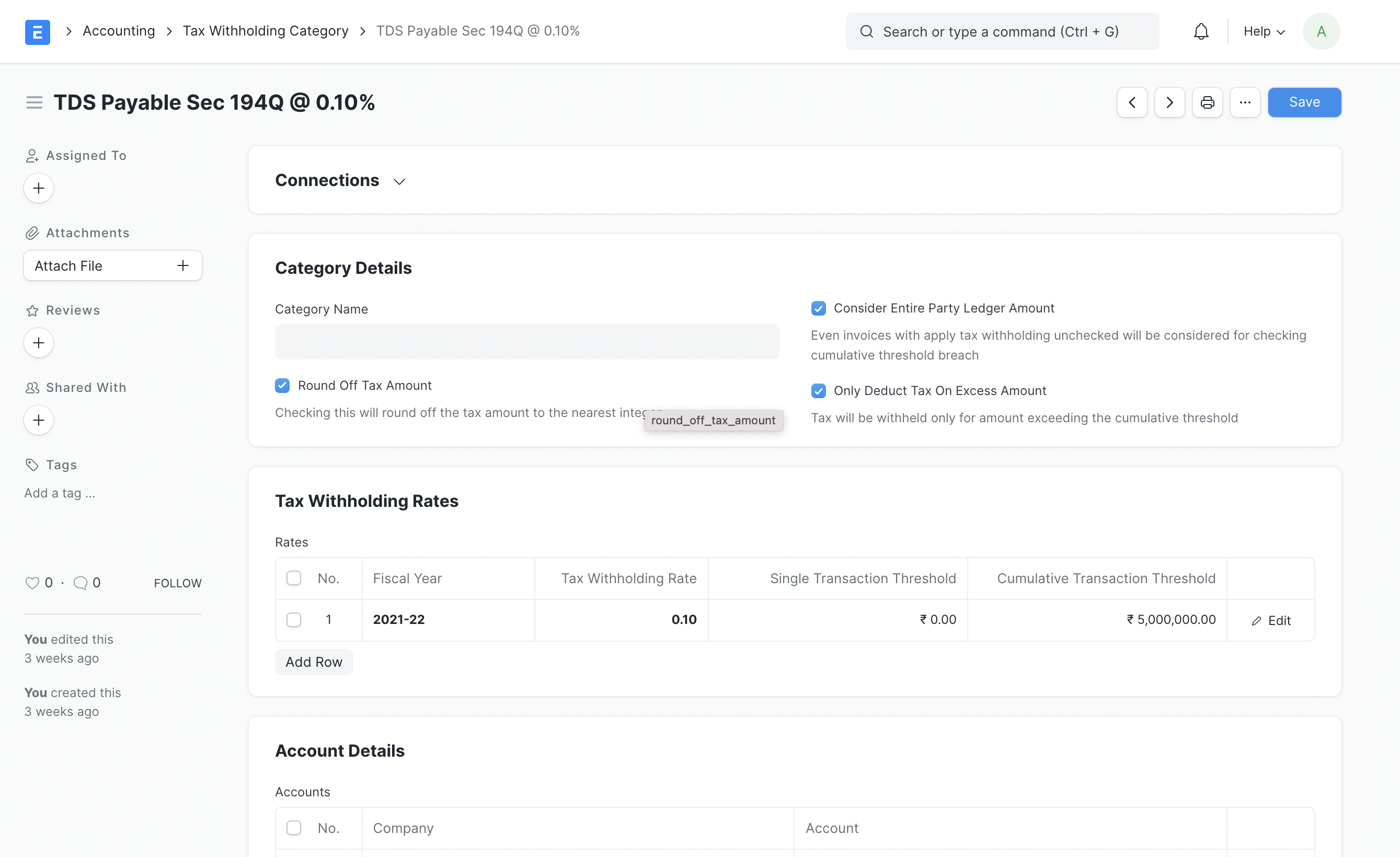The width and height of the screenshot is (1400, 857).
Task: Click the ₹ 0.00 single threshold cell
Action: (x=837, y=620)
